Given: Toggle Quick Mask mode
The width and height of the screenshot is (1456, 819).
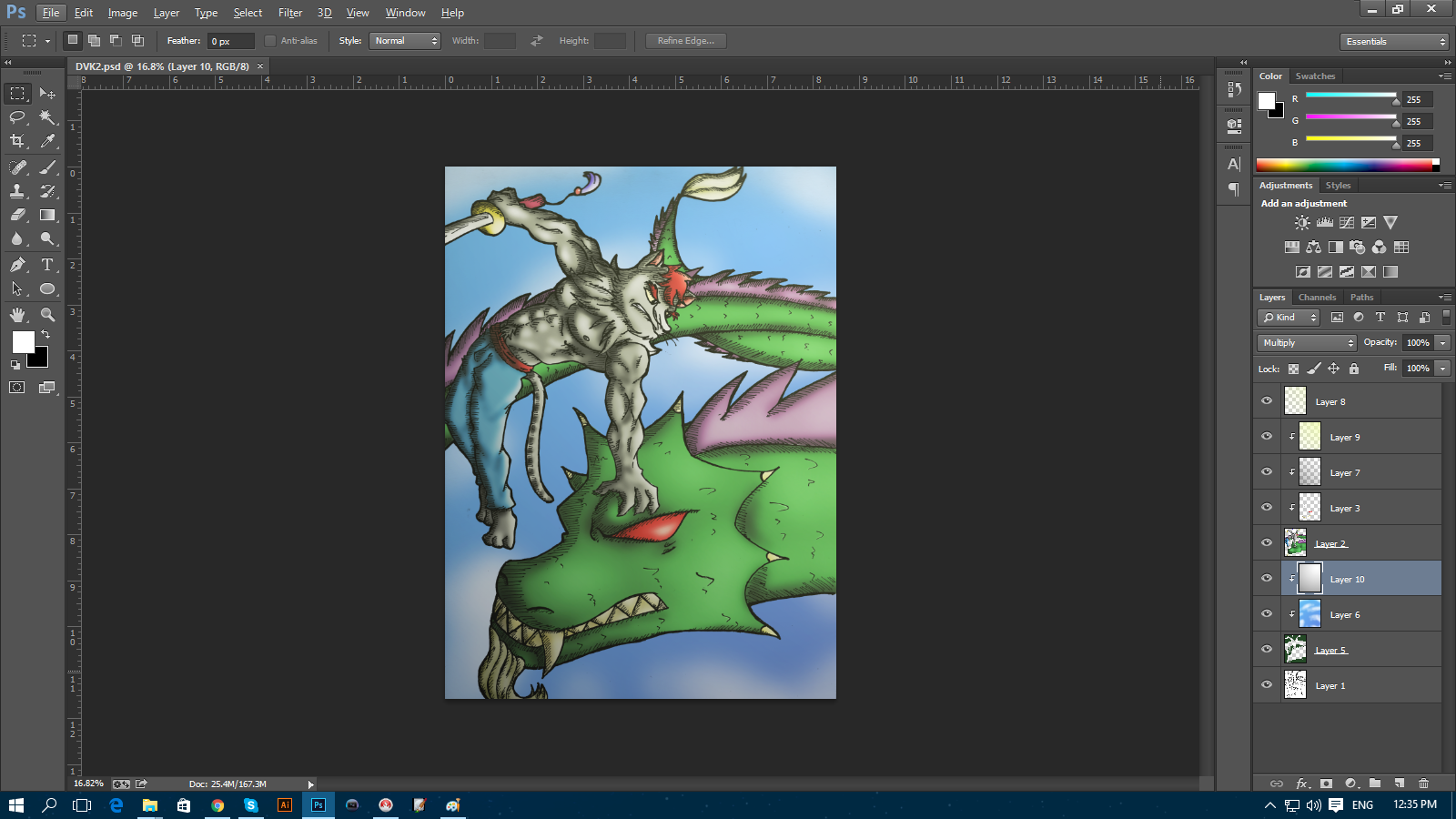Looking at the screenshot, I should click(x=17, y=388).
